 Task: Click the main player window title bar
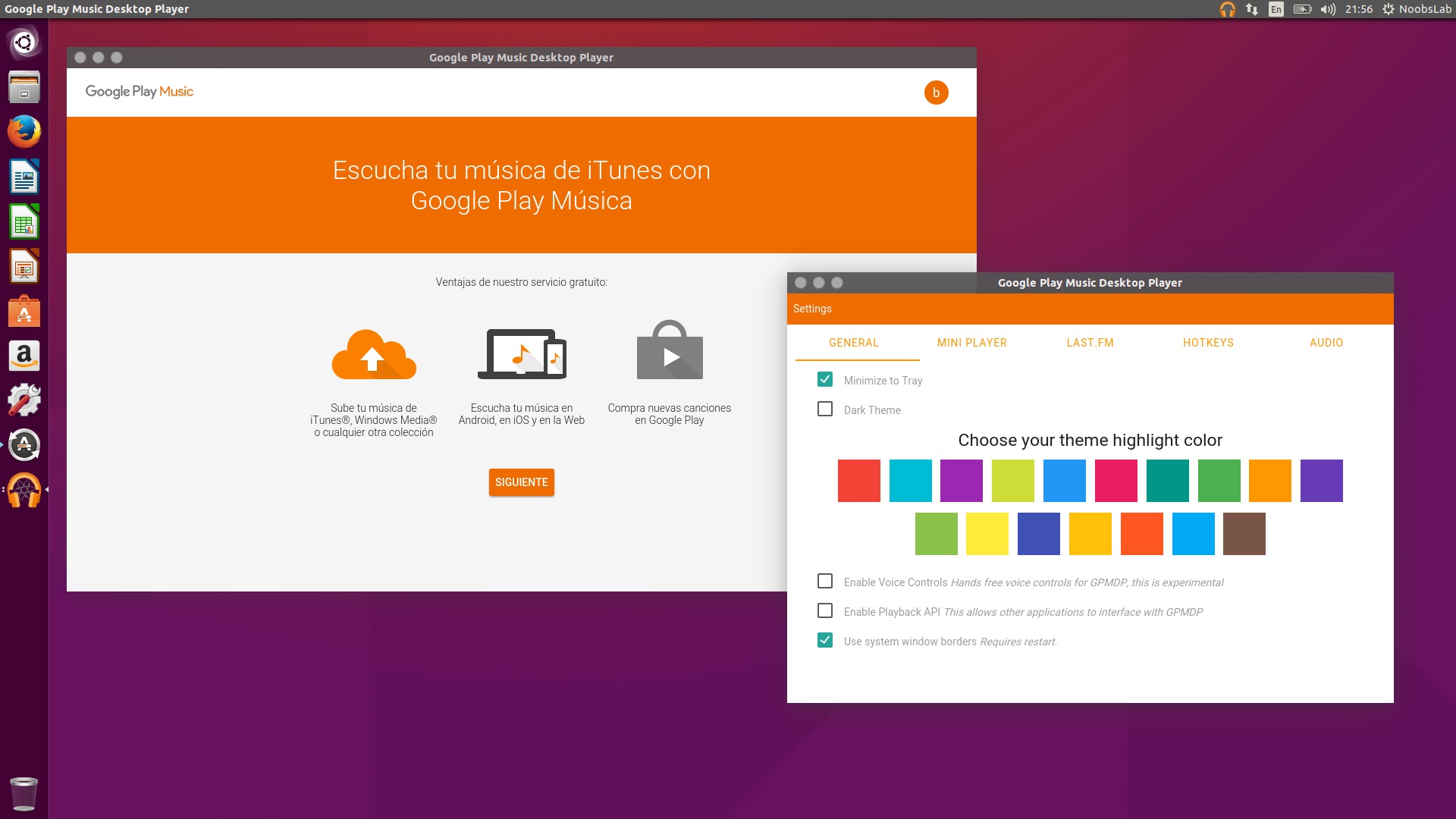(522, 58)
